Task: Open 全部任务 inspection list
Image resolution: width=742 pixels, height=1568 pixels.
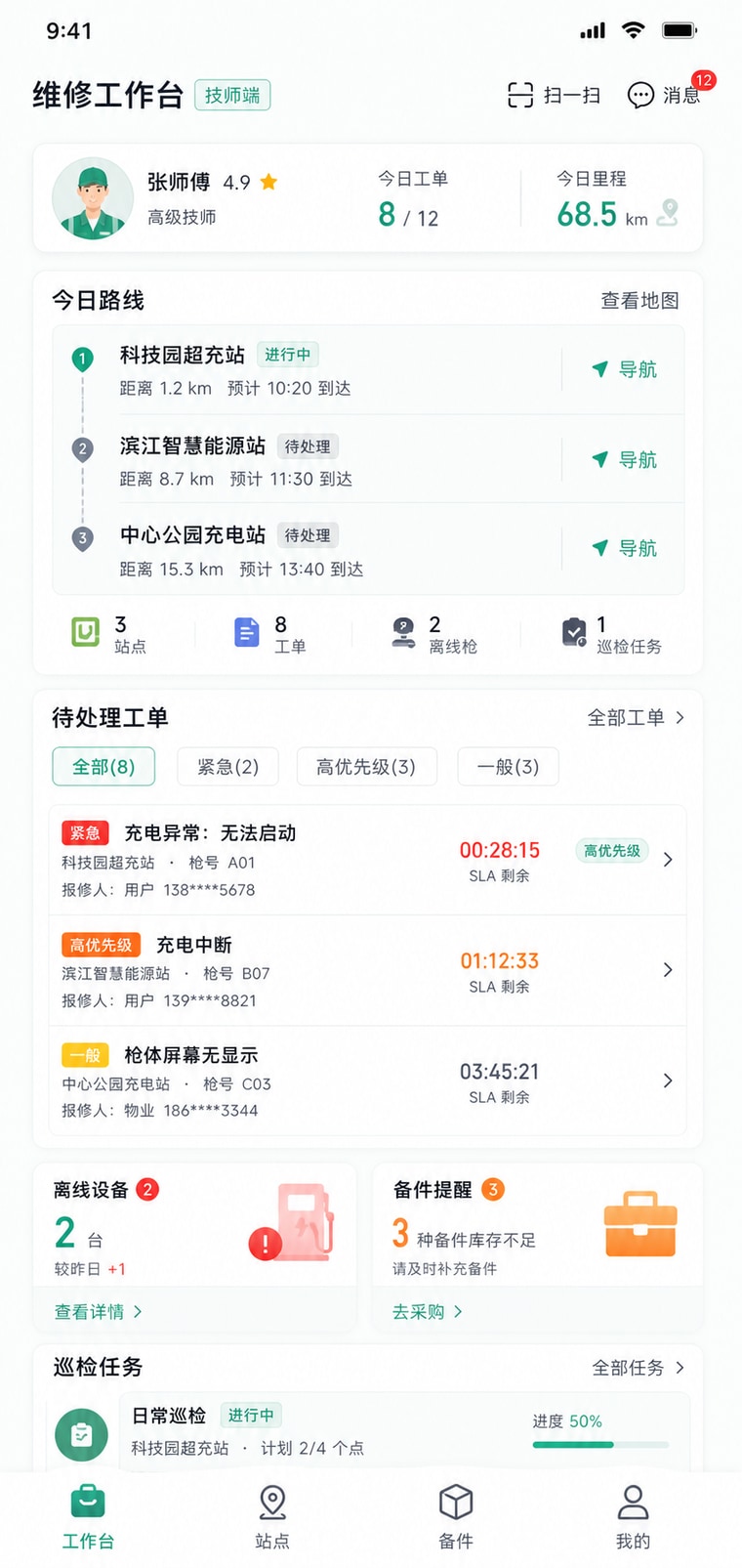Action: 639,1368
